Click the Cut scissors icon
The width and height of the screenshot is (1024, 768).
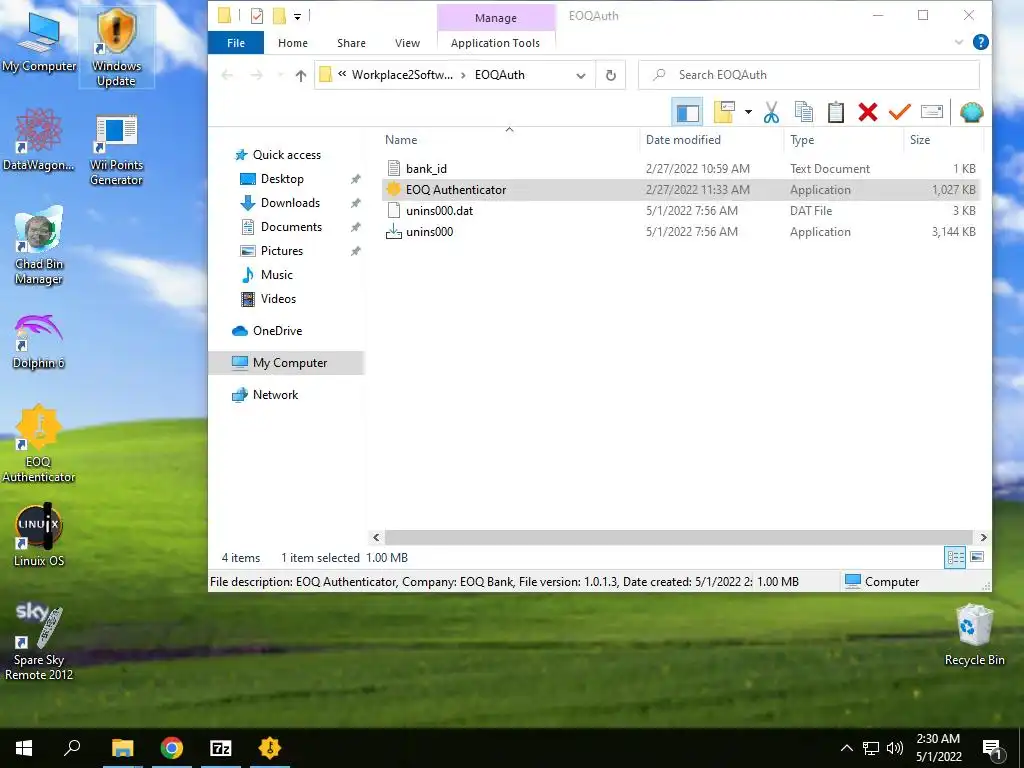(771, 112)
